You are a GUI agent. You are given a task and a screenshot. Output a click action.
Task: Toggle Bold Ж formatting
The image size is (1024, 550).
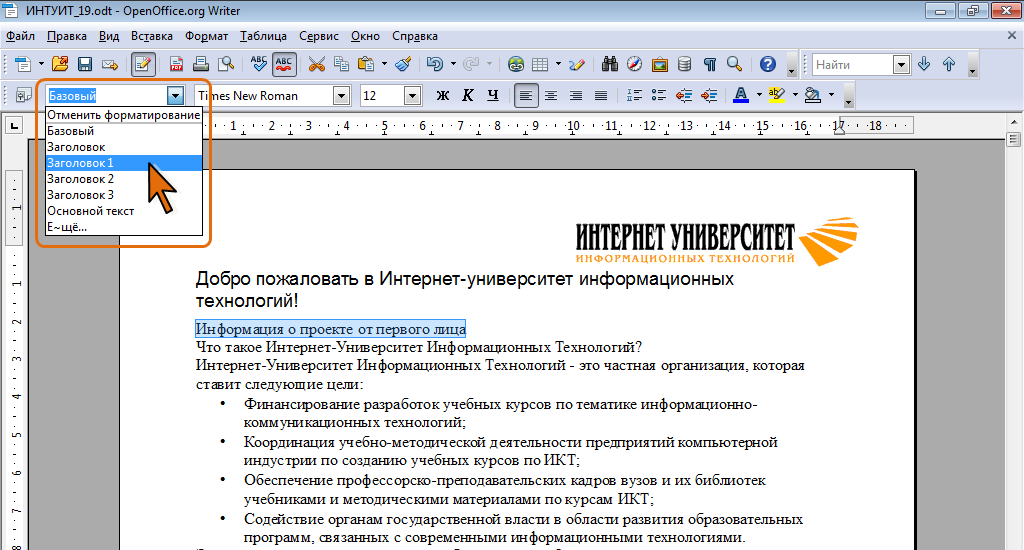443,95
